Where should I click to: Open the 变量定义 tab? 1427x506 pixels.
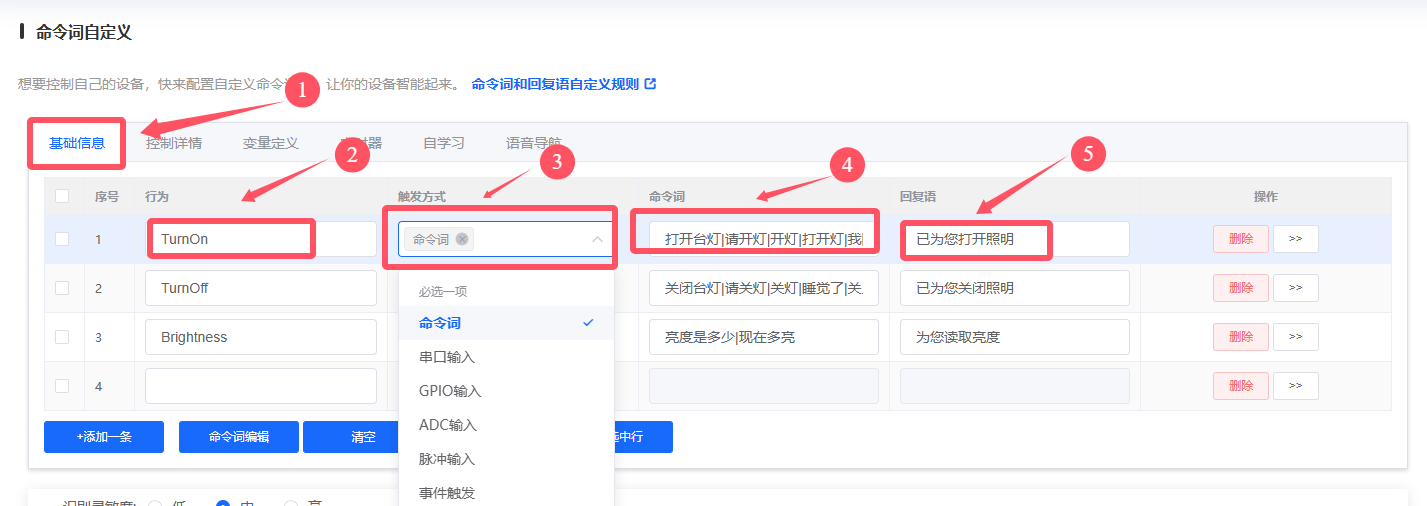pyautogui.click(x=270, y=143)
